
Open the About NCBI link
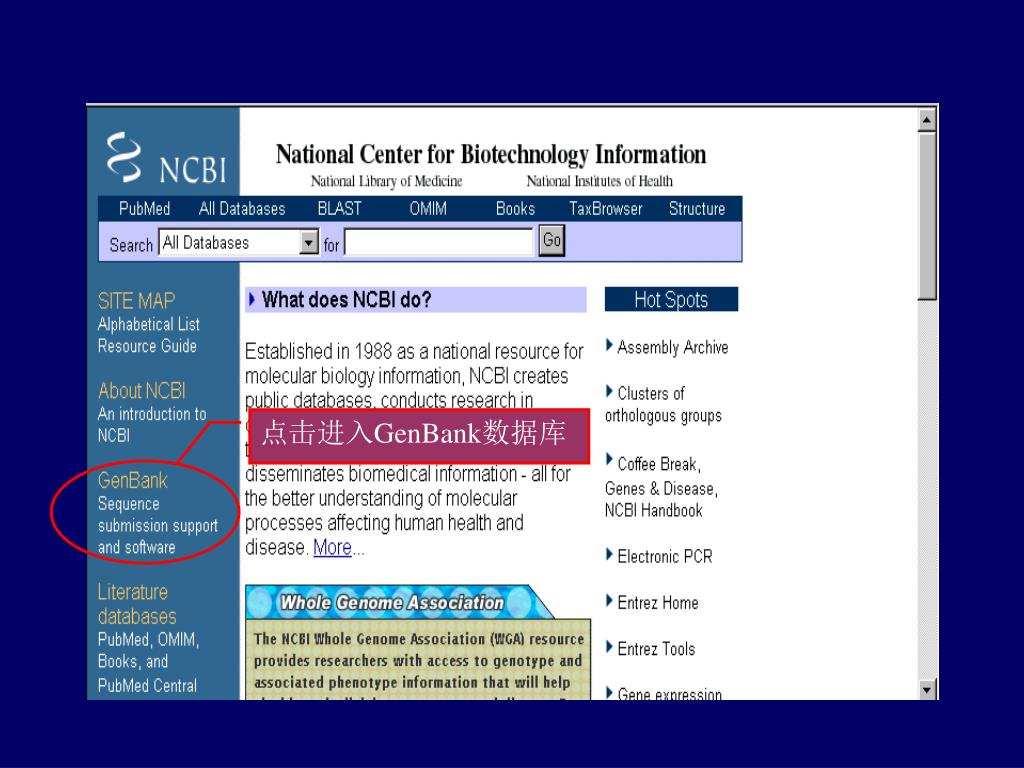[x=142, y=391]
